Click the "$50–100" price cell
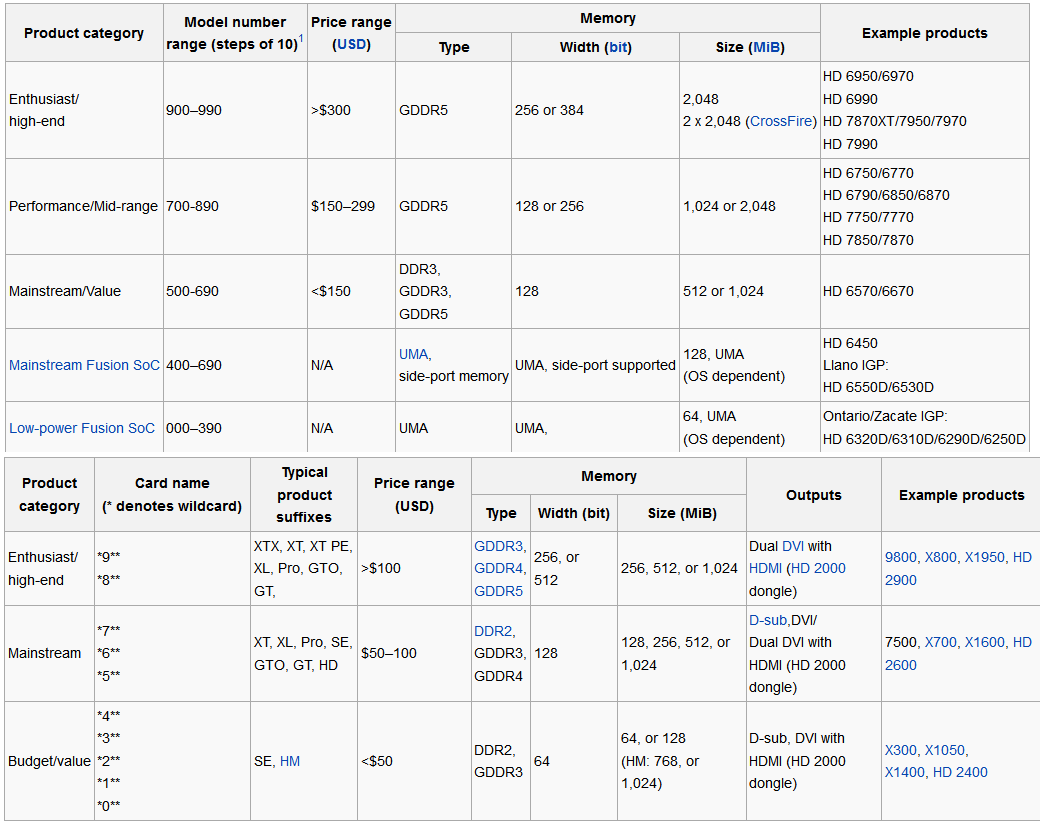Viewport: 1040px width, 823px height. [x=415, y=653]
